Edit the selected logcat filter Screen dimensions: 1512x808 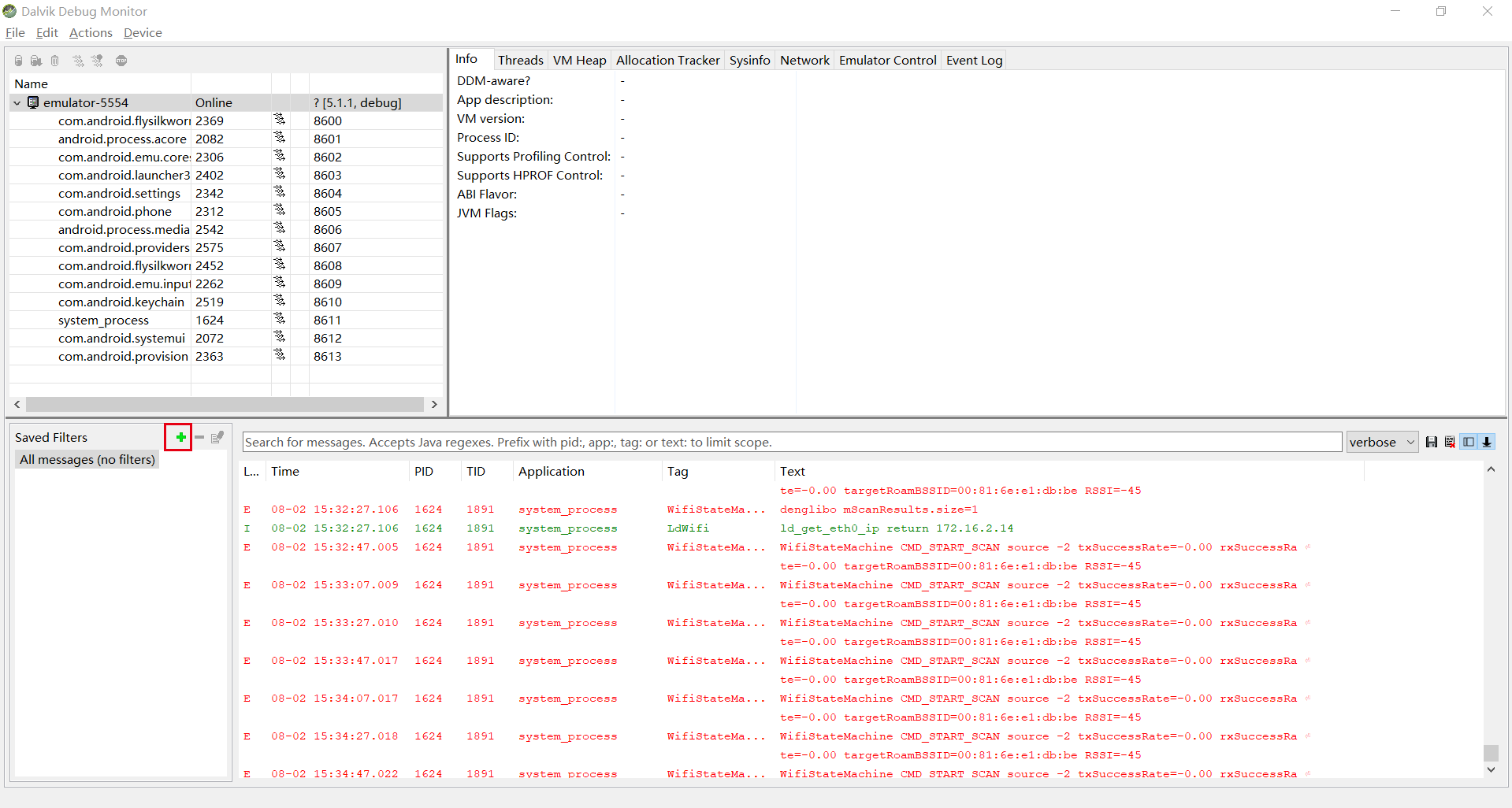(x=217, y=437)
